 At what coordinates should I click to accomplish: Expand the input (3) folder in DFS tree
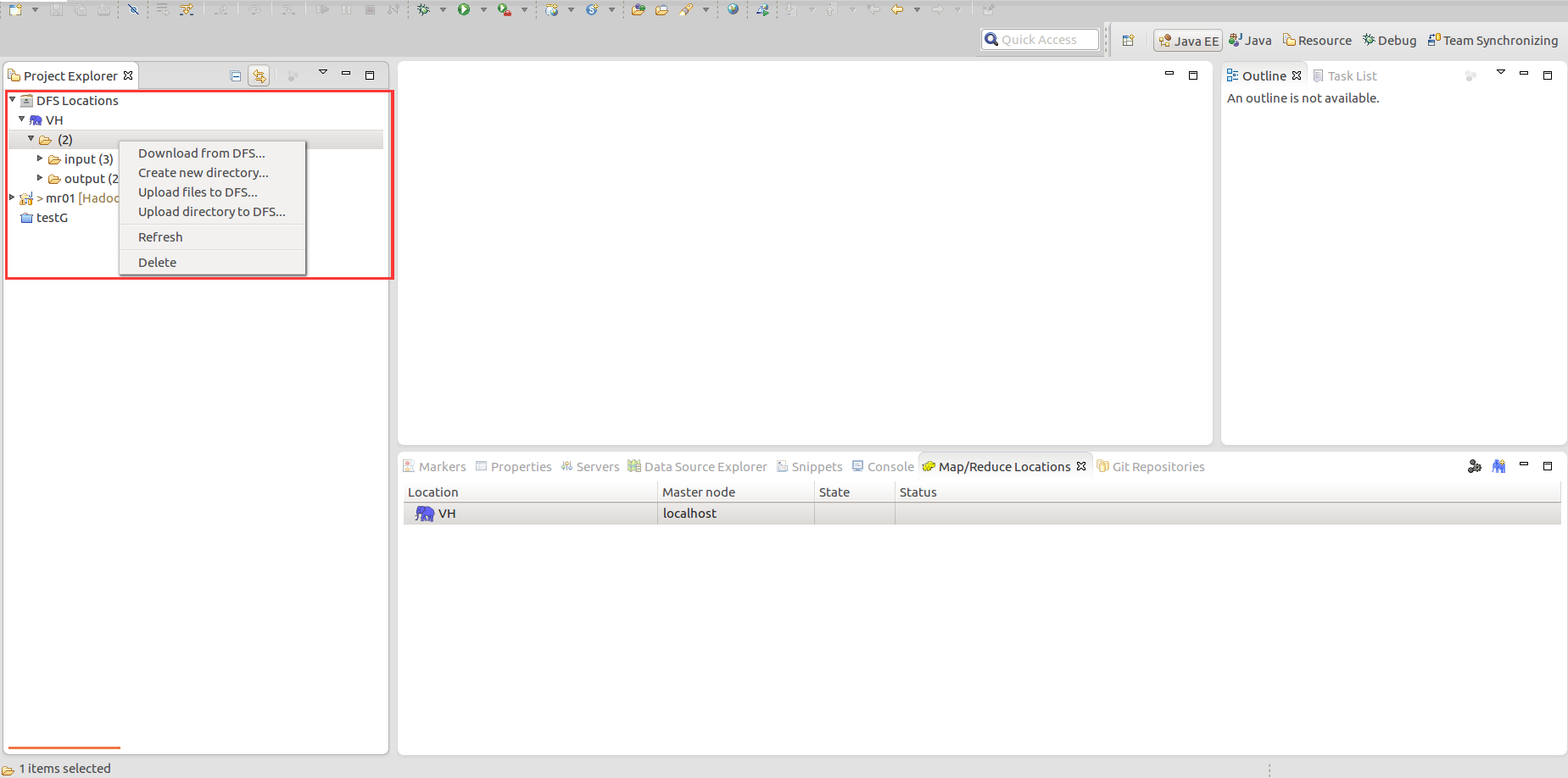(x=39, y=158)
